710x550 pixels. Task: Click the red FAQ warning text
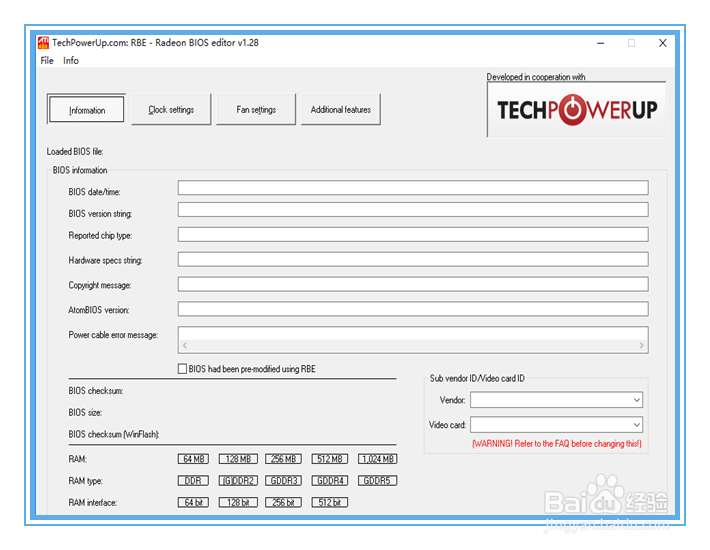click(557, 444)
